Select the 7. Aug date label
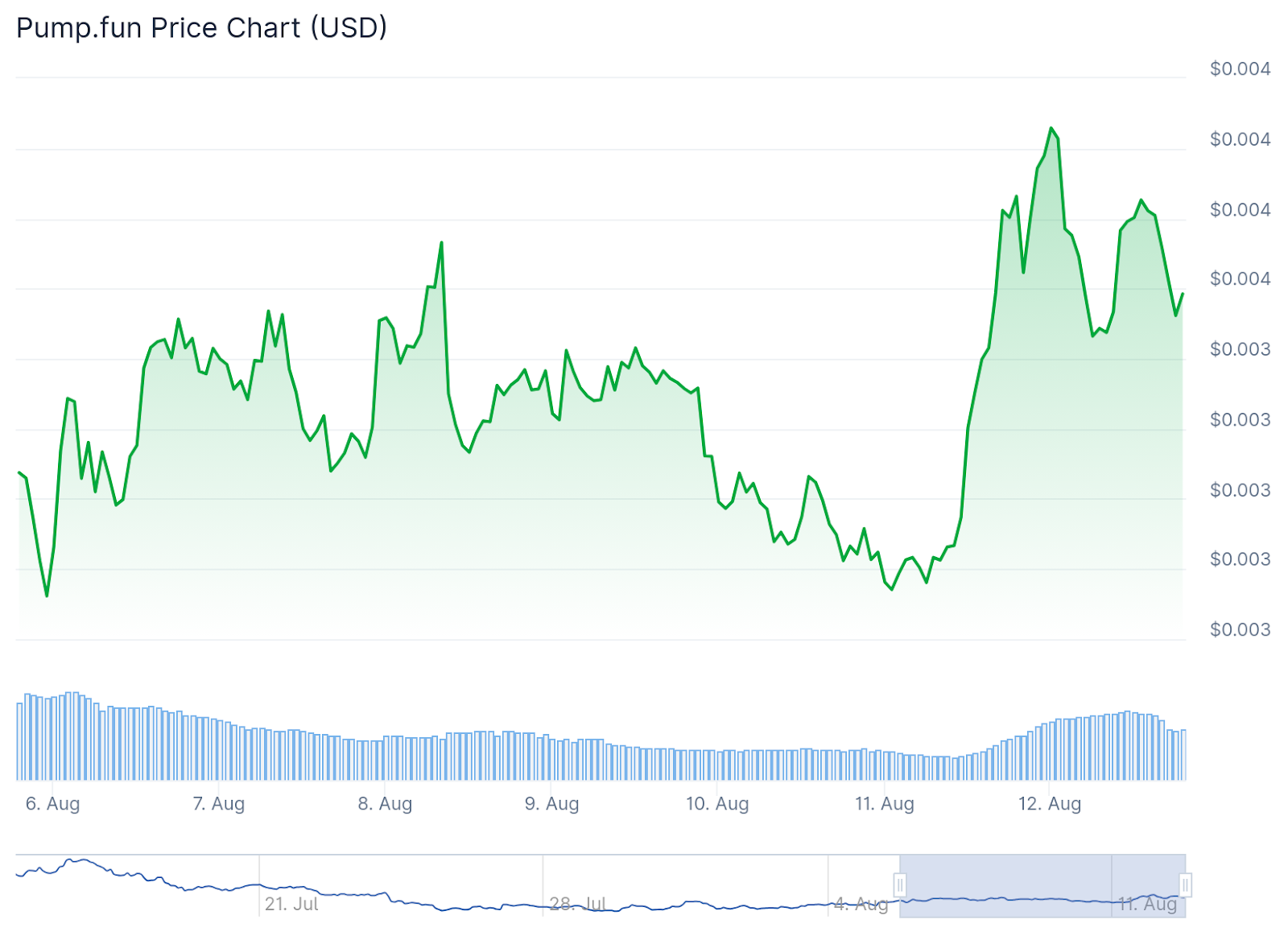 pyautogui.click(x=219, y=803)
